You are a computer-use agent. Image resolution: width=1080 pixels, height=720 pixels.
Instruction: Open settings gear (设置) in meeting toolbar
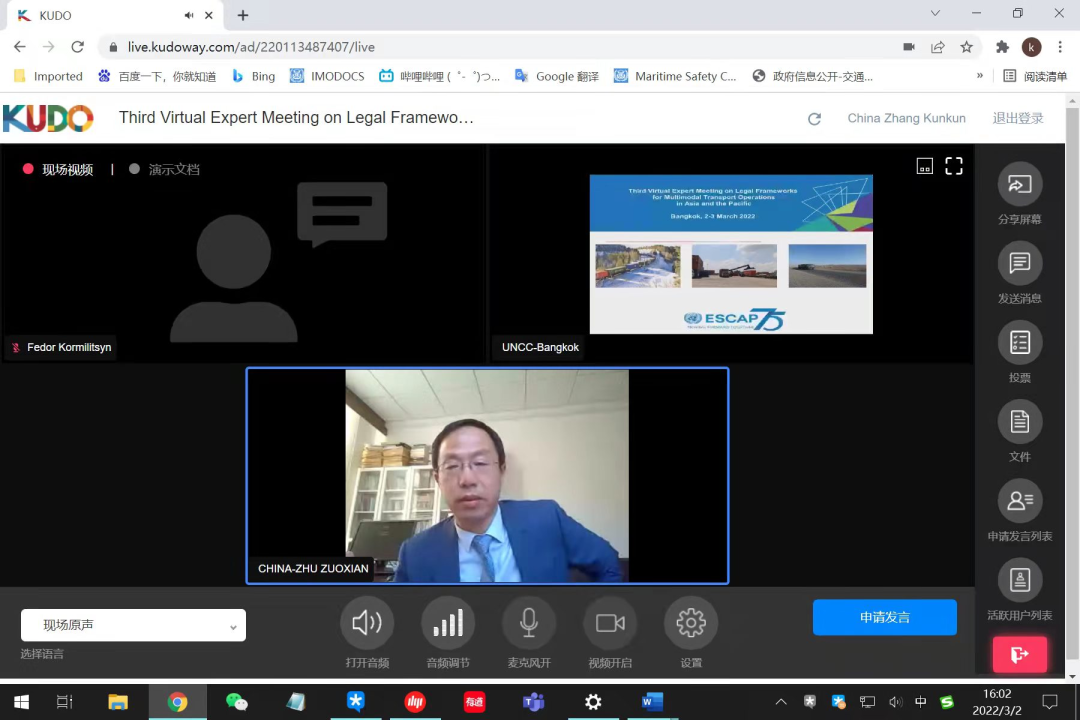point(691,623)
